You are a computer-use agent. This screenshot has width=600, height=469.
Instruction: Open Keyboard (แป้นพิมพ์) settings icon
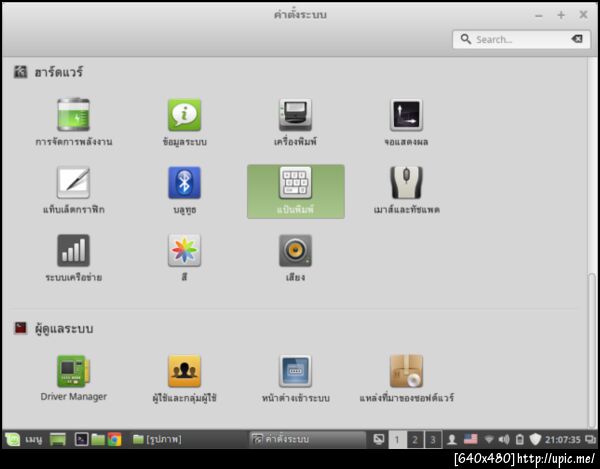tap(295, 182)
